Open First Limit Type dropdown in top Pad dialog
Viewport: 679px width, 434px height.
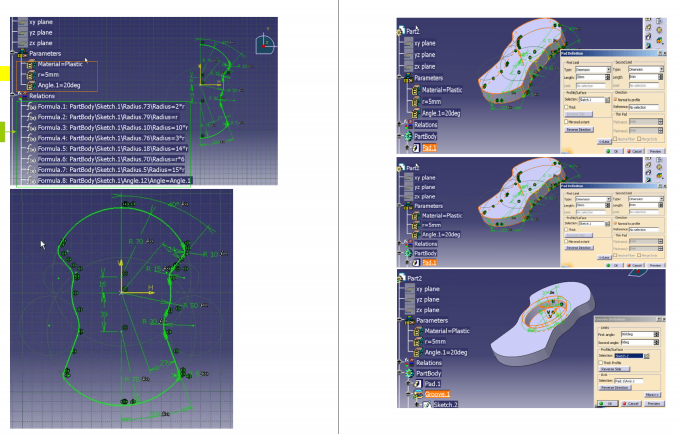(x=608, y=70)
